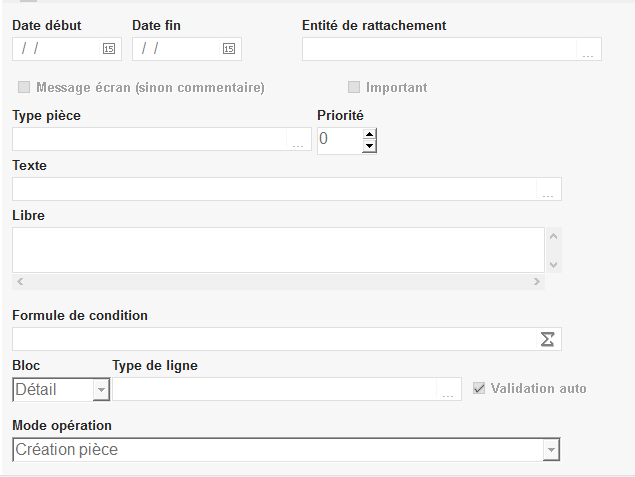Focus the Formule de condition field
The width and height of the screenshot is (635, 477).
pyautogui.click(x=270, y=339)
